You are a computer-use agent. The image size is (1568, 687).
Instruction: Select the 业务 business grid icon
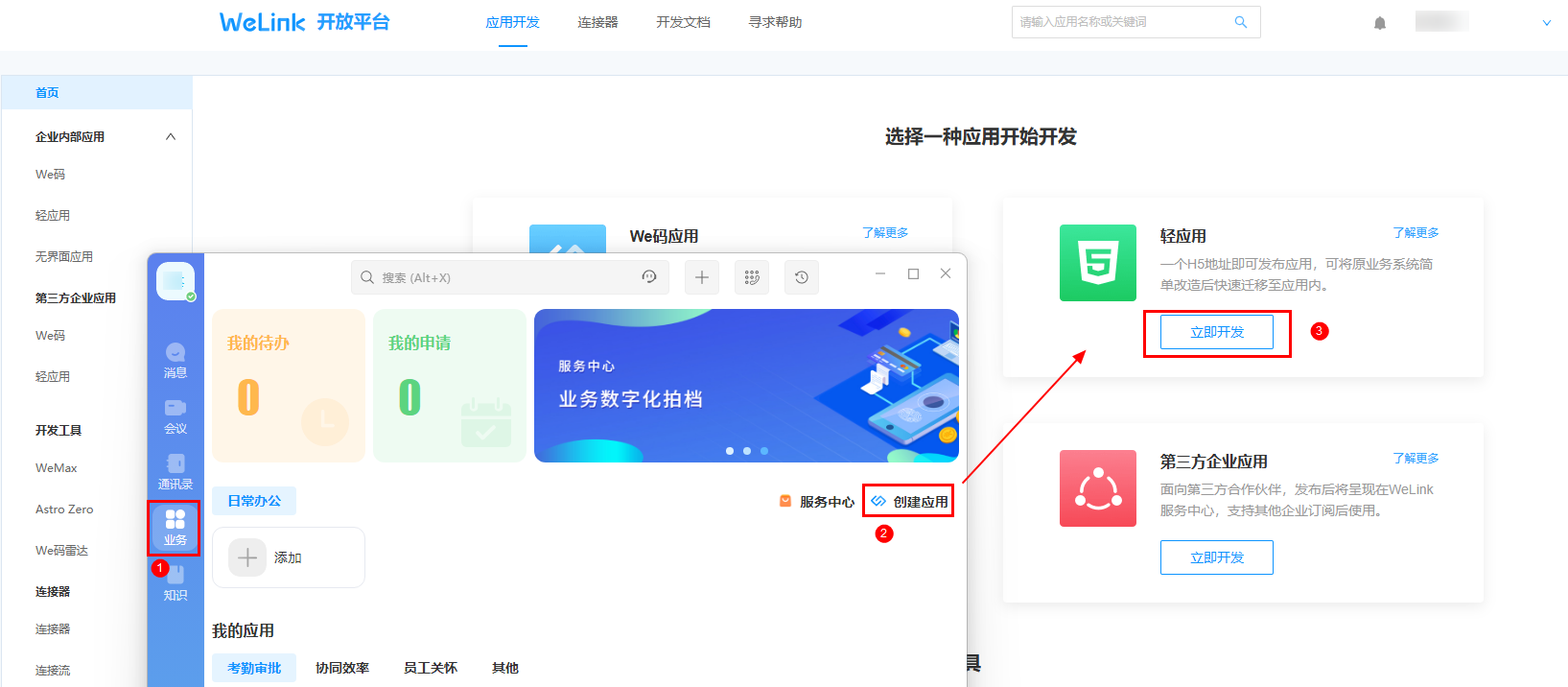[x=175, y=527]
